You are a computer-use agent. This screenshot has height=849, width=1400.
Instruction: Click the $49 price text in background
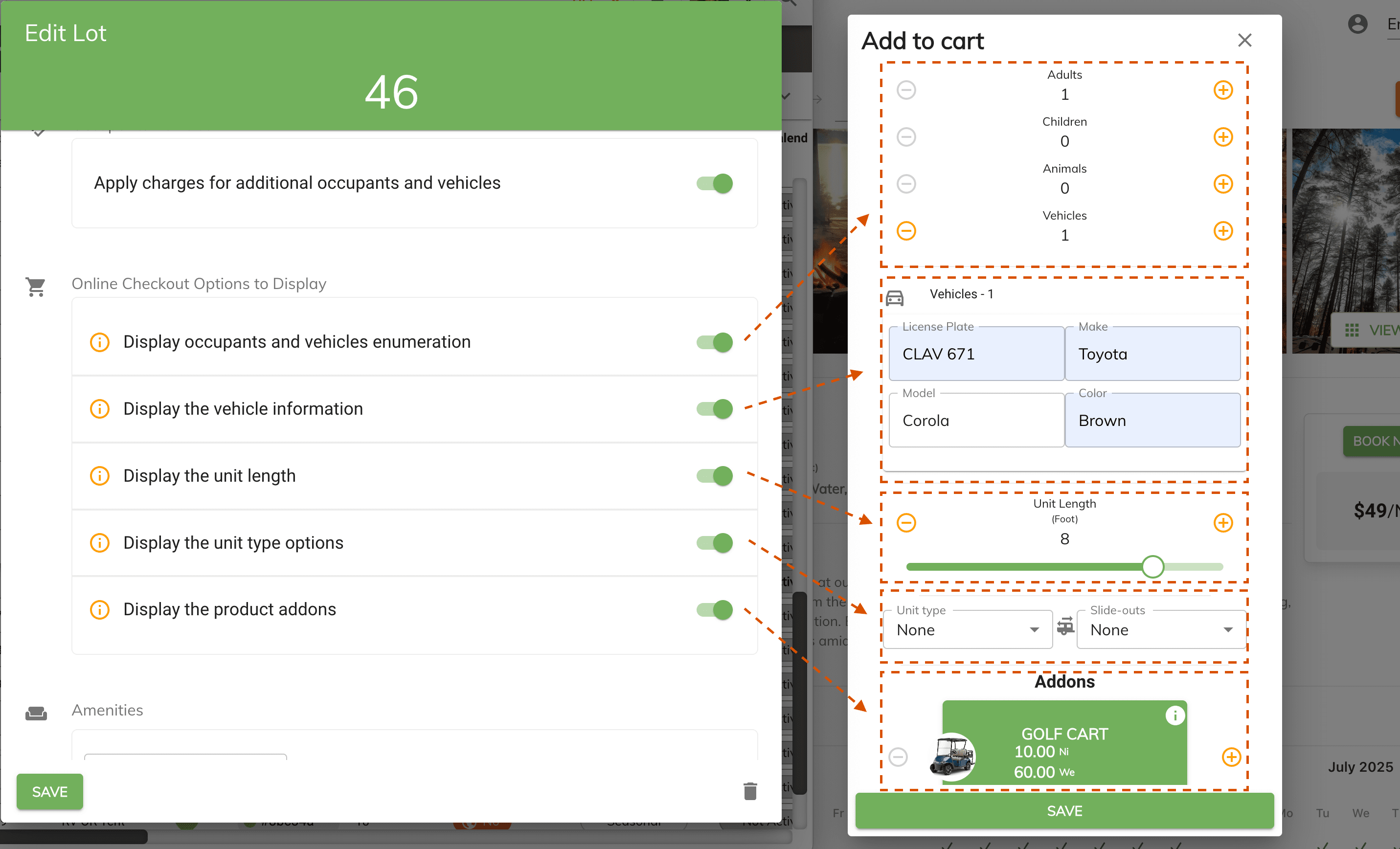tap(1376, 511)
